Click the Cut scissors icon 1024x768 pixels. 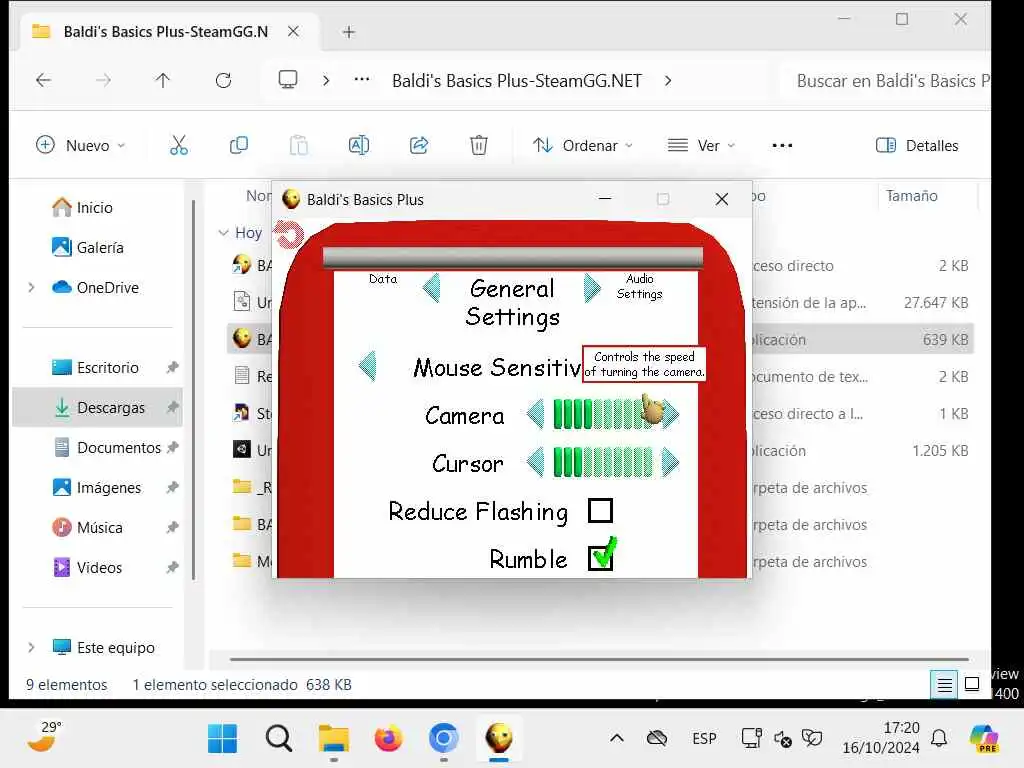(178, 145)
